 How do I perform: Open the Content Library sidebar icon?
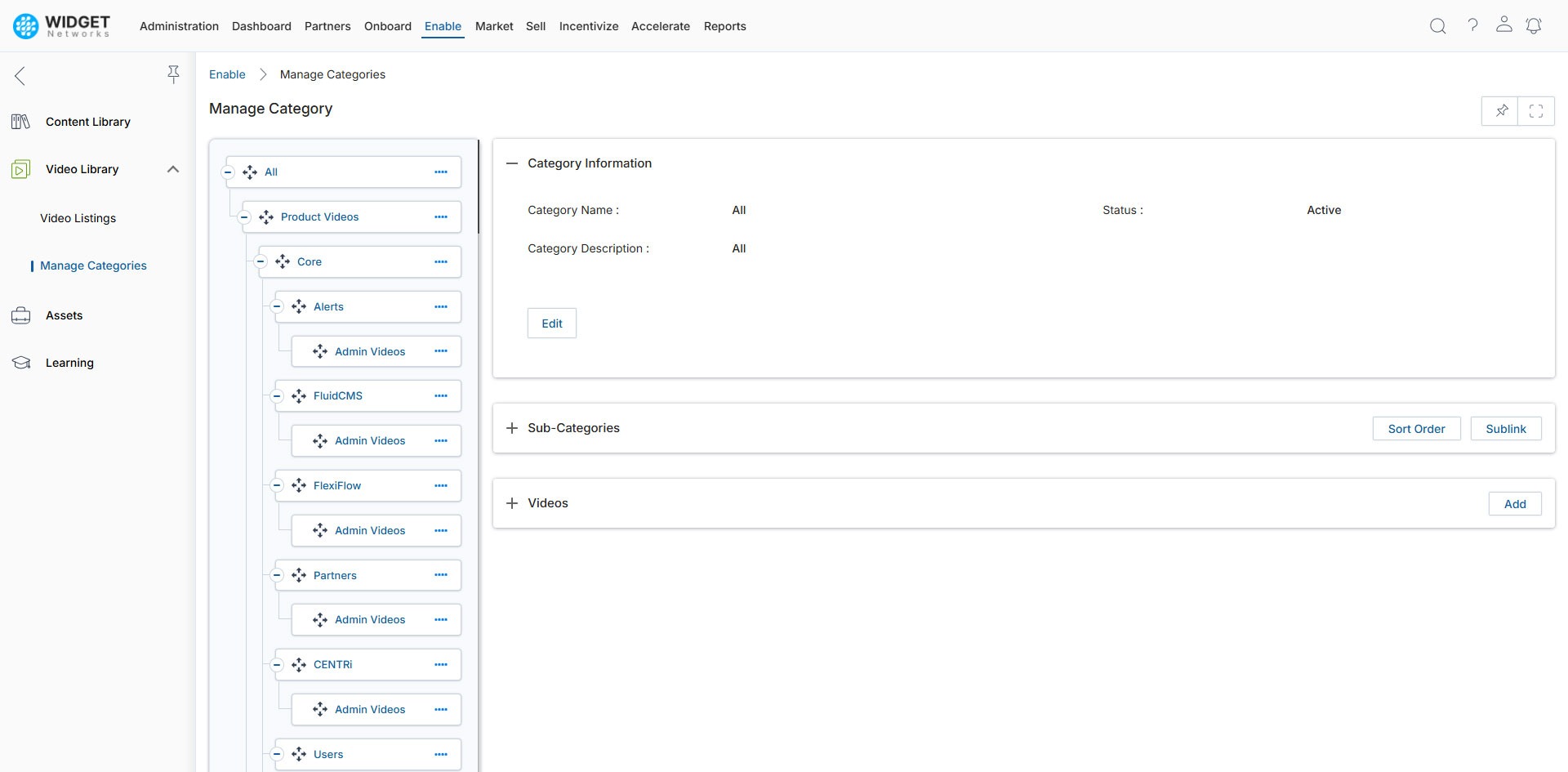click(x=20, y=121)
